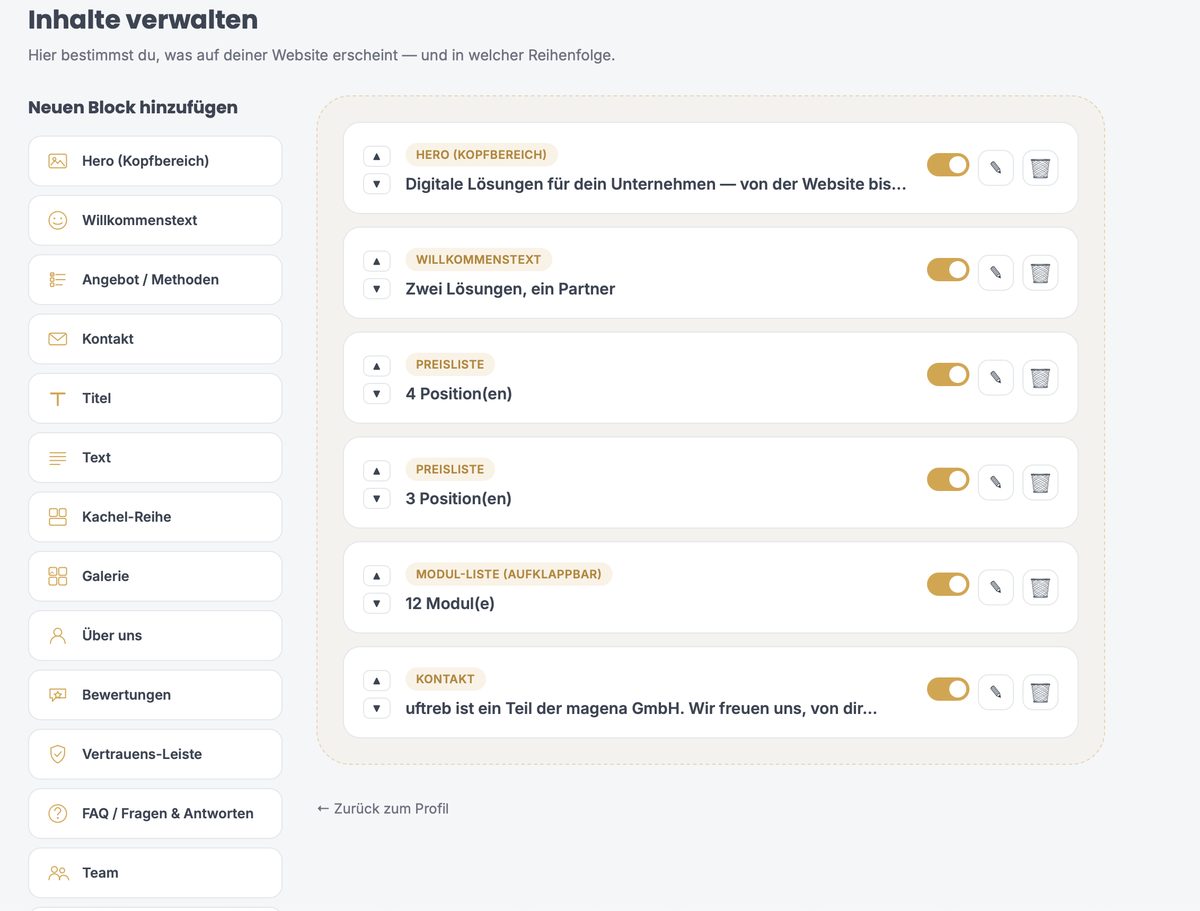Delete the Modul-Liste (aufklappbar) block
Screen dimensions: 1200x911
click(1040, 588)
